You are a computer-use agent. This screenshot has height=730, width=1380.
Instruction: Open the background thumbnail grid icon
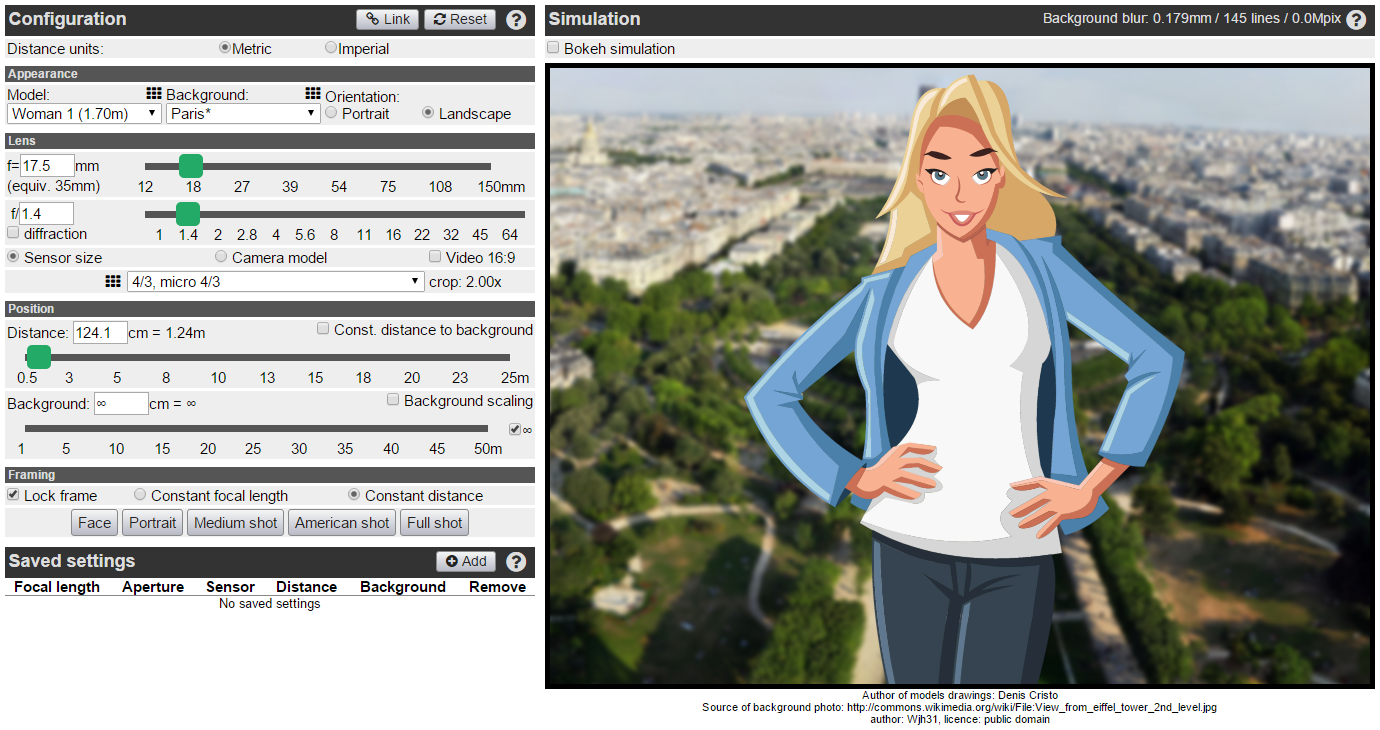tap(313, 94)
